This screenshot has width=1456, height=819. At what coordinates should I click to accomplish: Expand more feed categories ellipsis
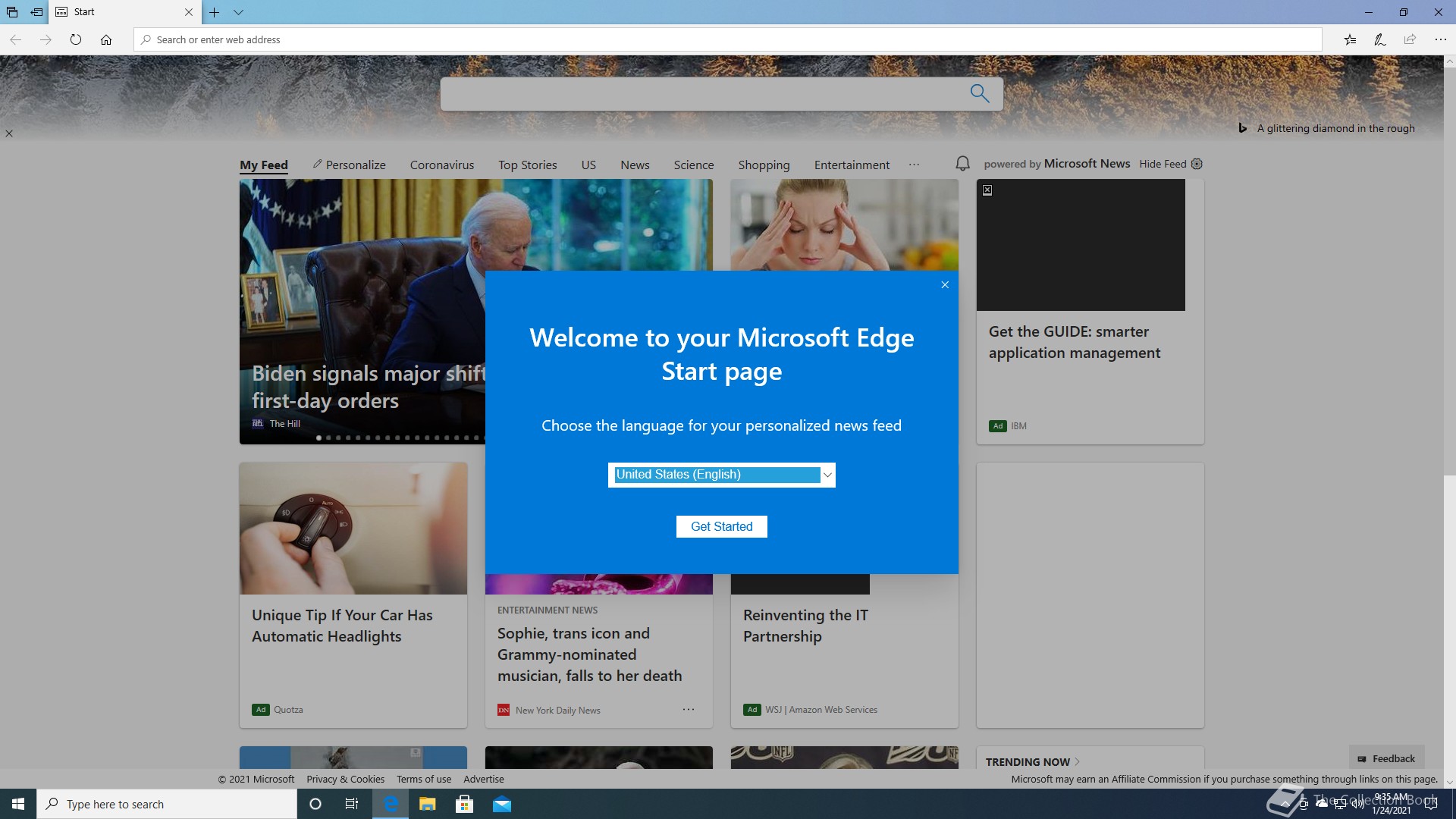(x=914, y=165)
